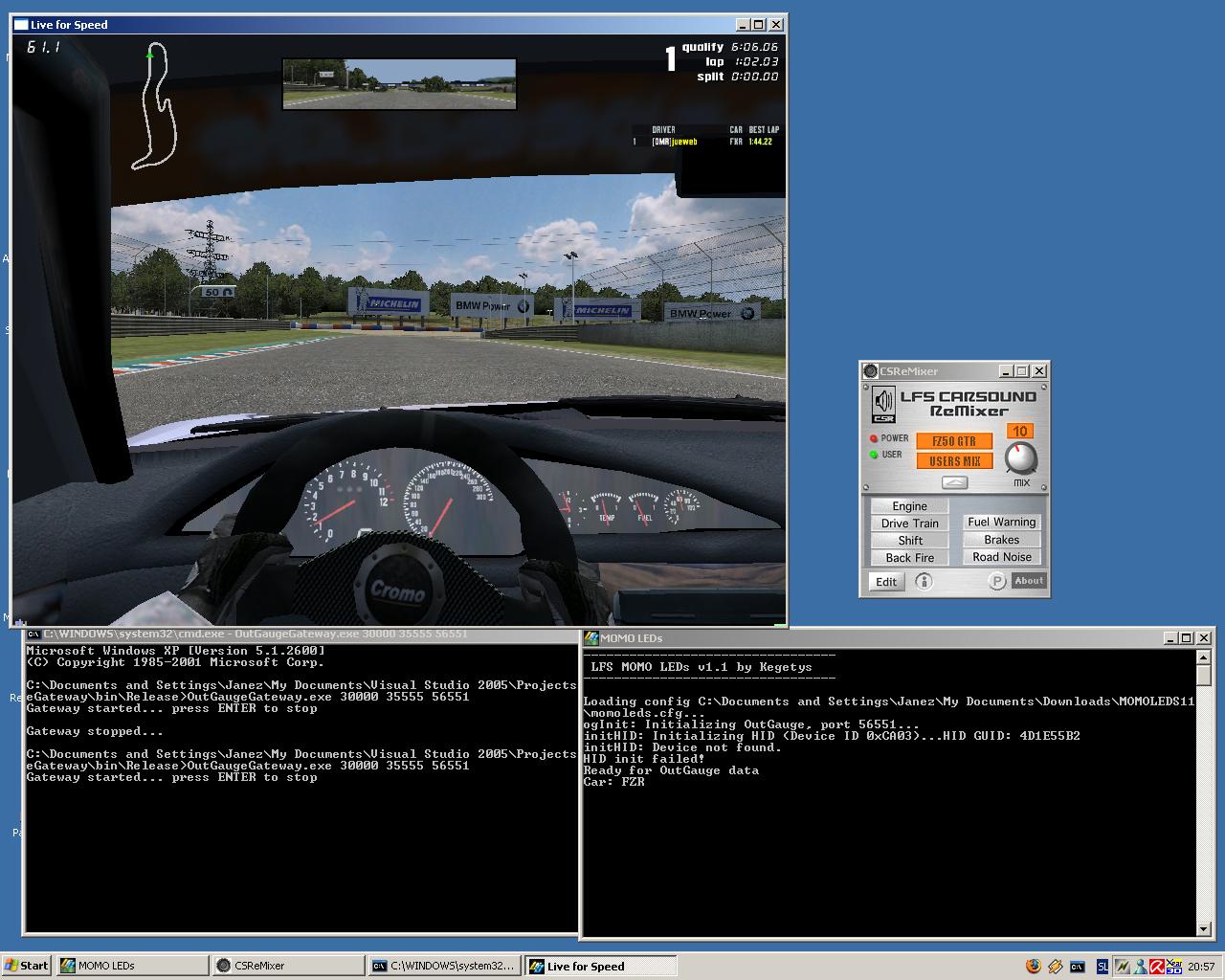Switch to the CSReMixer taskbar item
Viewport: 1225px width, 980px height.
[x=288, y=966]
